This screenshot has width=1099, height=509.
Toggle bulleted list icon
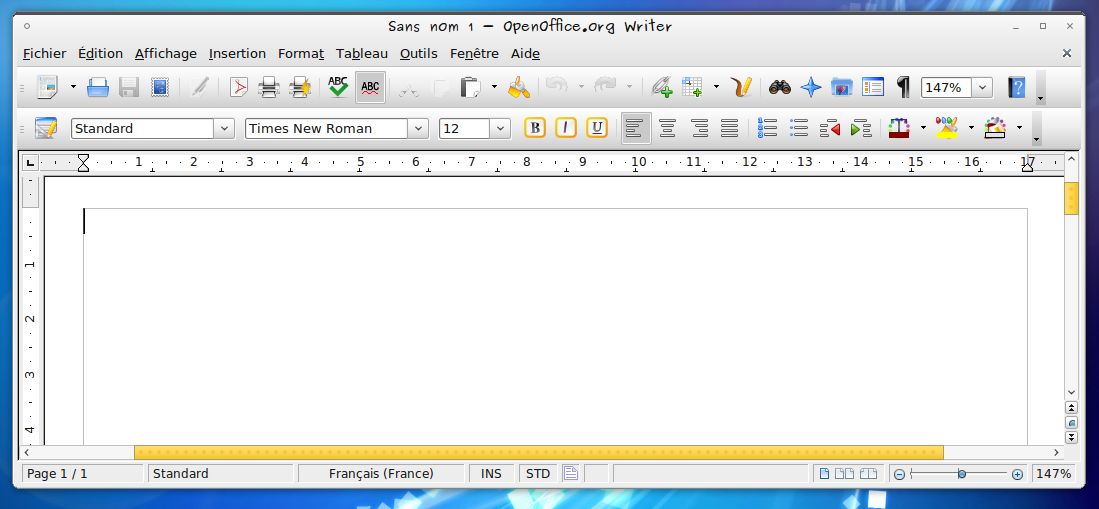[x=799, y=128]
